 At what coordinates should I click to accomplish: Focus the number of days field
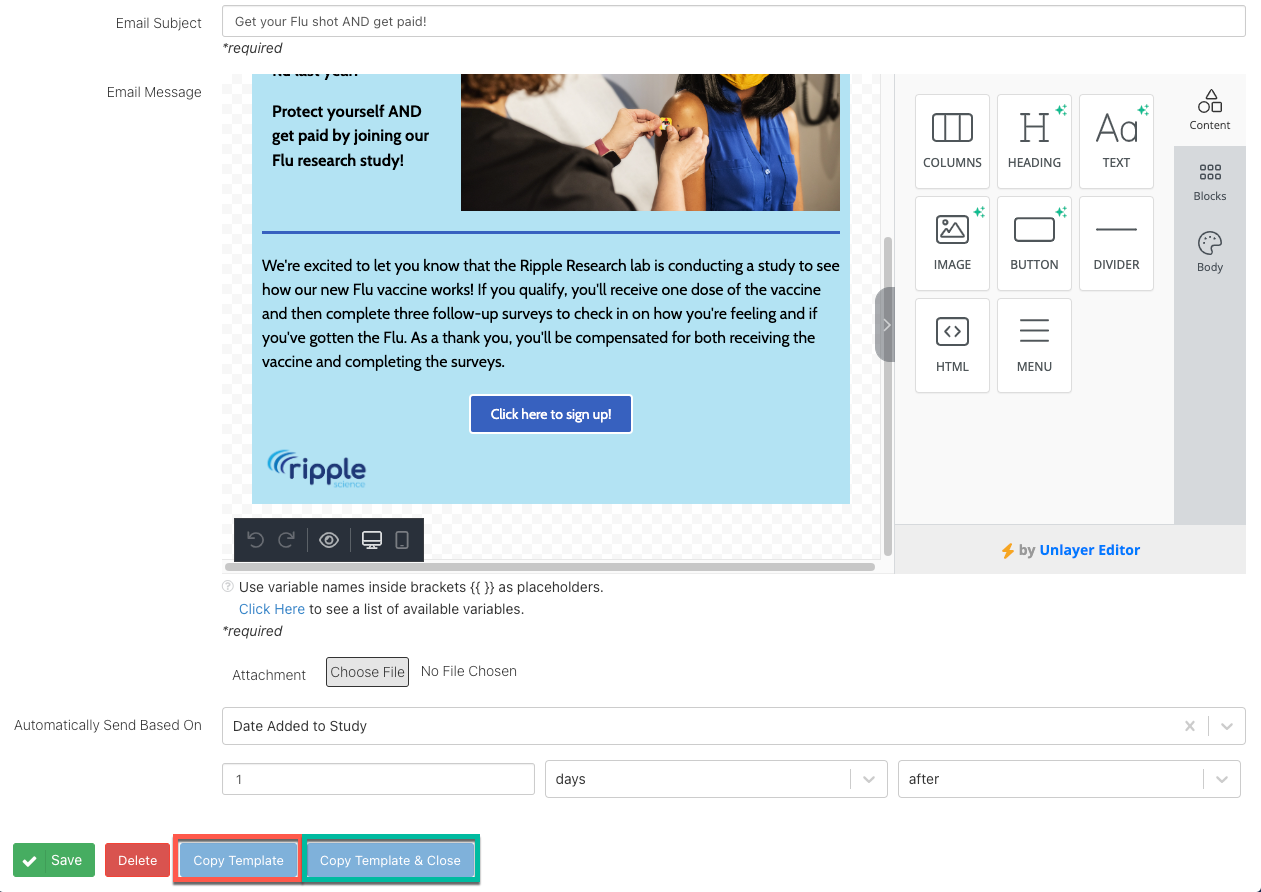click(379, 779)
